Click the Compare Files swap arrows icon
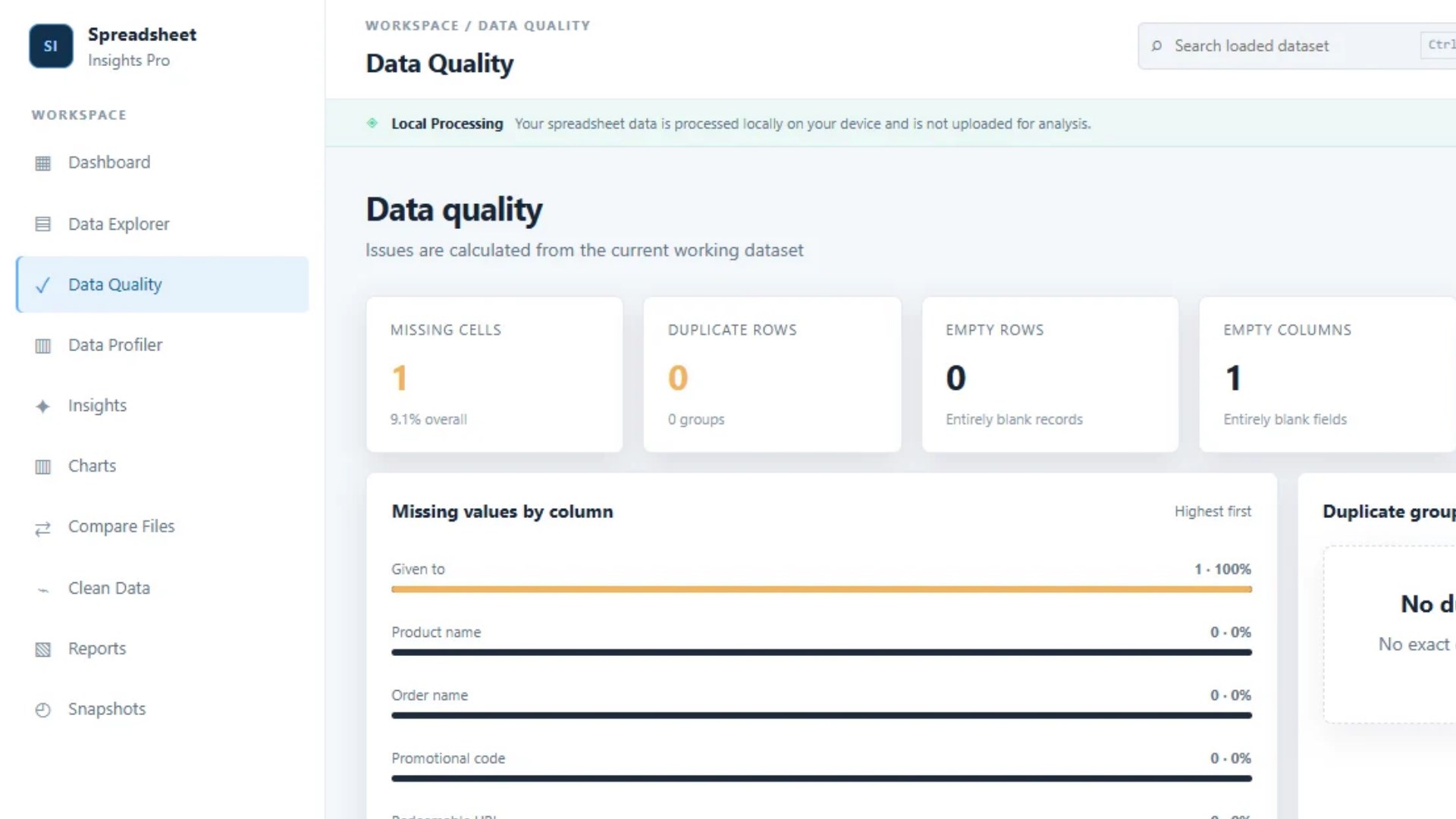The image size is (1456, 819). point(43,528)
